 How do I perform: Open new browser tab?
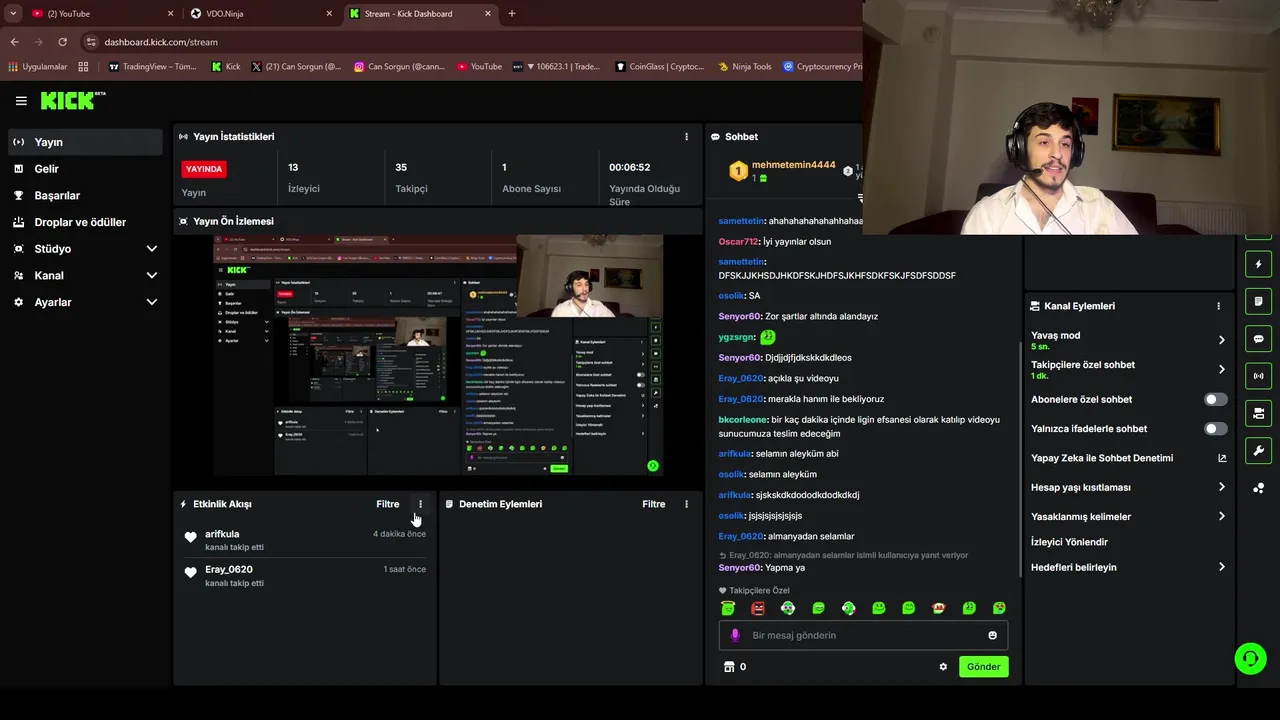[x=512, y=14]
